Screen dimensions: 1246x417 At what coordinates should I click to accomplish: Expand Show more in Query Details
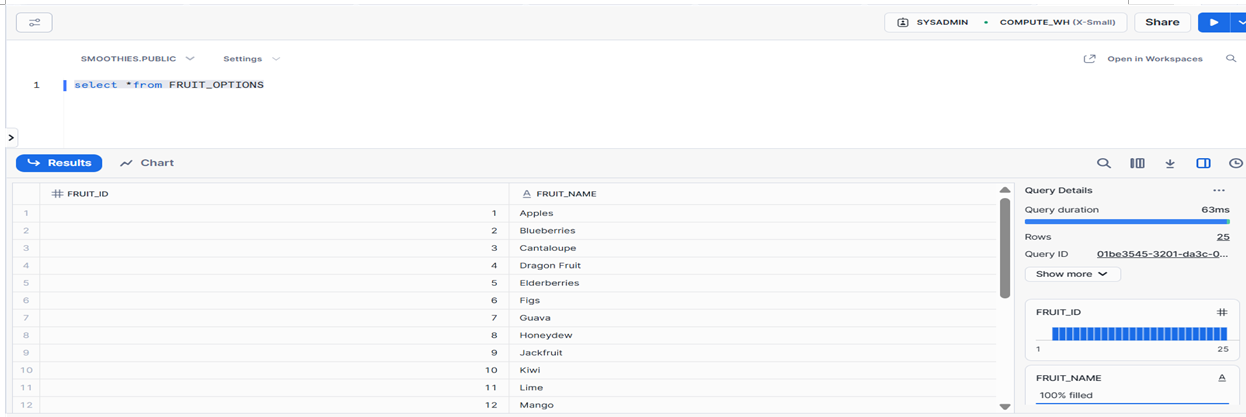pos(1072,274)
